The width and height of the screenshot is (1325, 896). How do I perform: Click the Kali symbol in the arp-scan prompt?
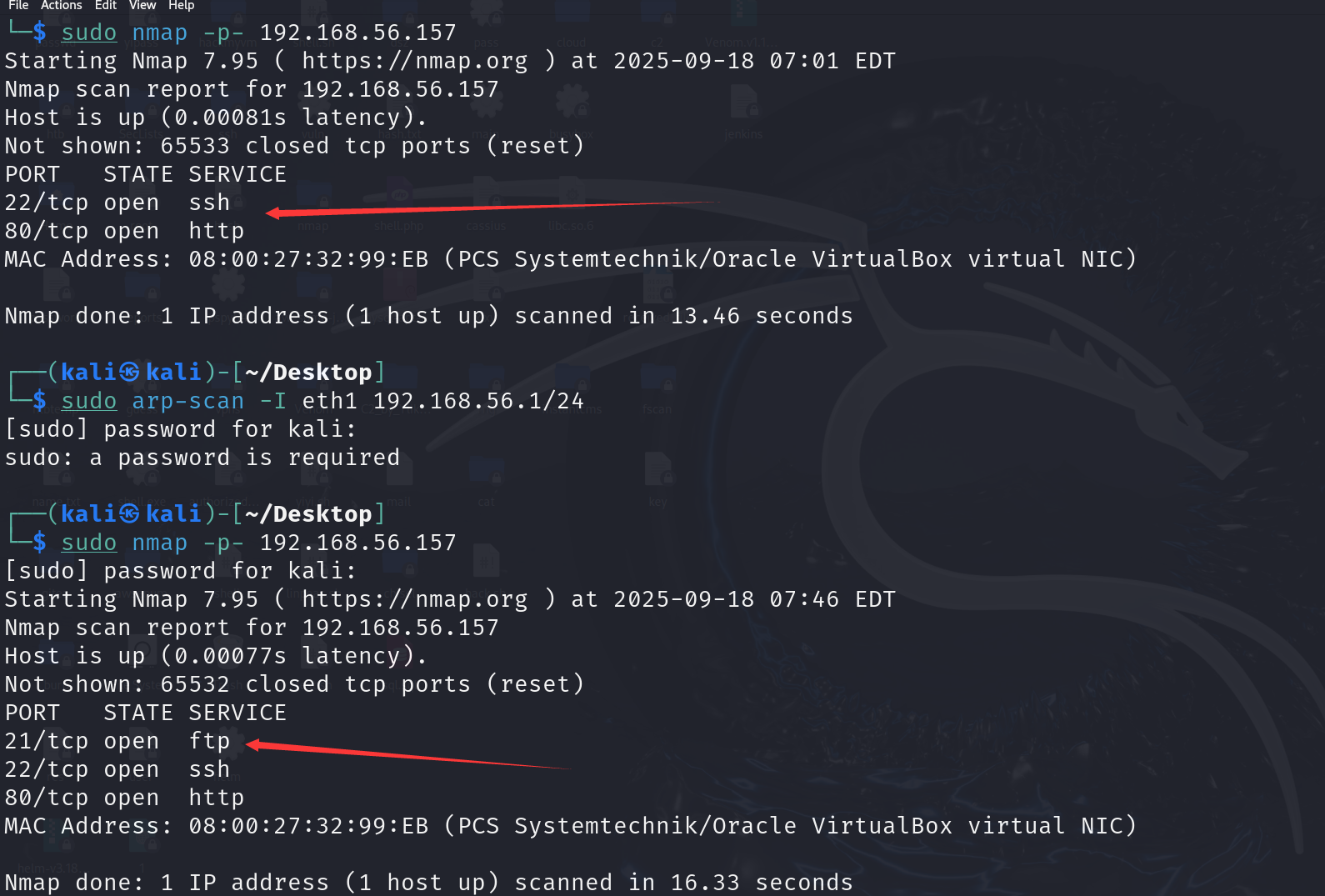tap(129, 372)
